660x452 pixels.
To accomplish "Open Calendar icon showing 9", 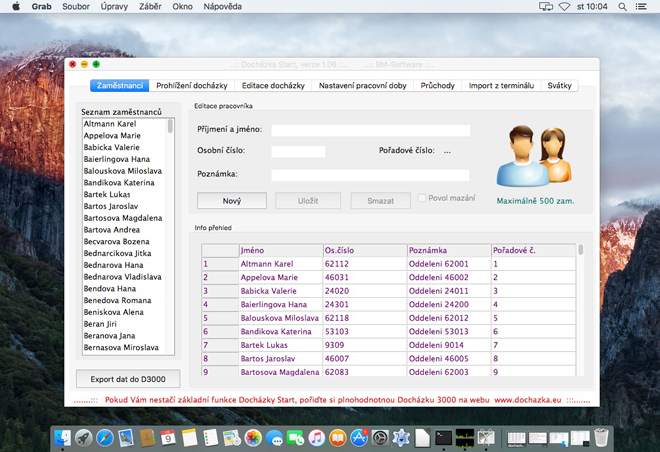I will coord(168,438).
